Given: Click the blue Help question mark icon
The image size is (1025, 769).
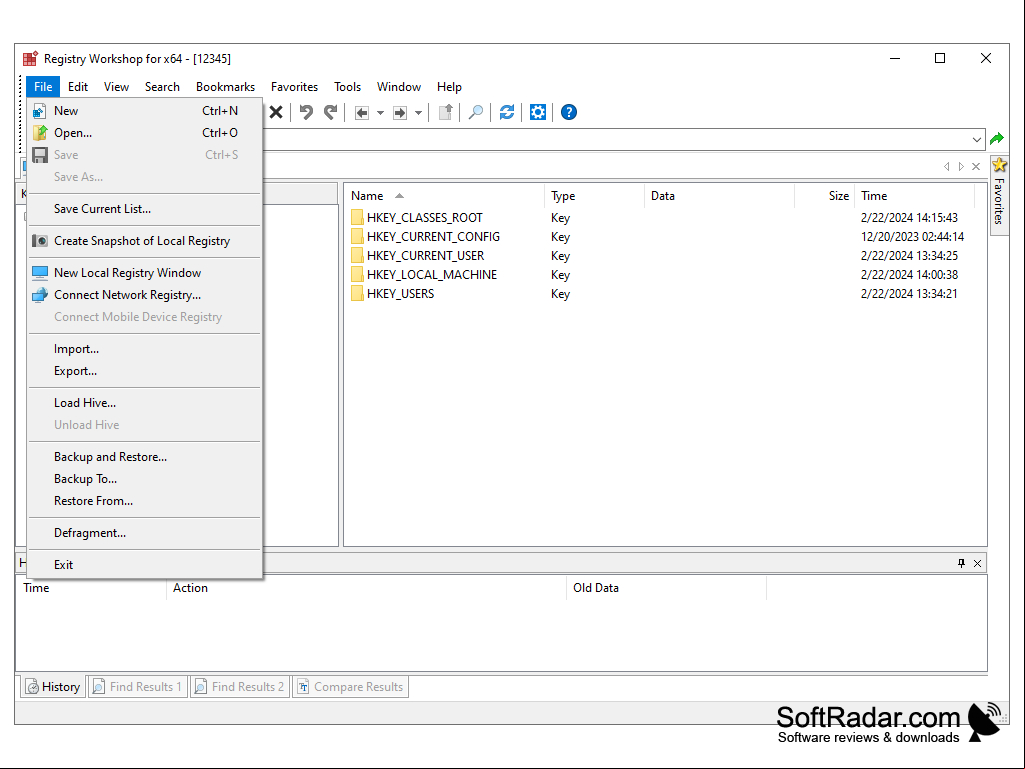Looking at the screenshot, I should 569,112.
